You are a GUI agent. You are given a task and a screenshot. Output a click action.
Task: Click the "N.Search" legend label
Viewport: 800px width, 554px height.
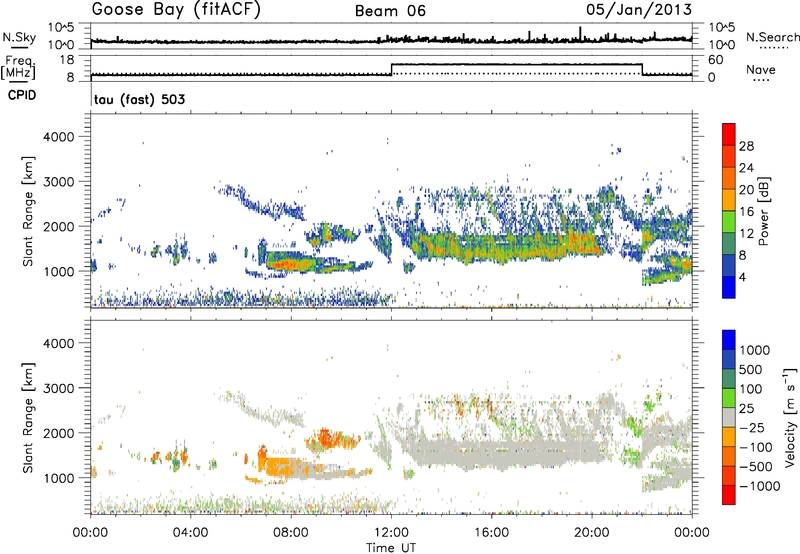pos(772,37)
